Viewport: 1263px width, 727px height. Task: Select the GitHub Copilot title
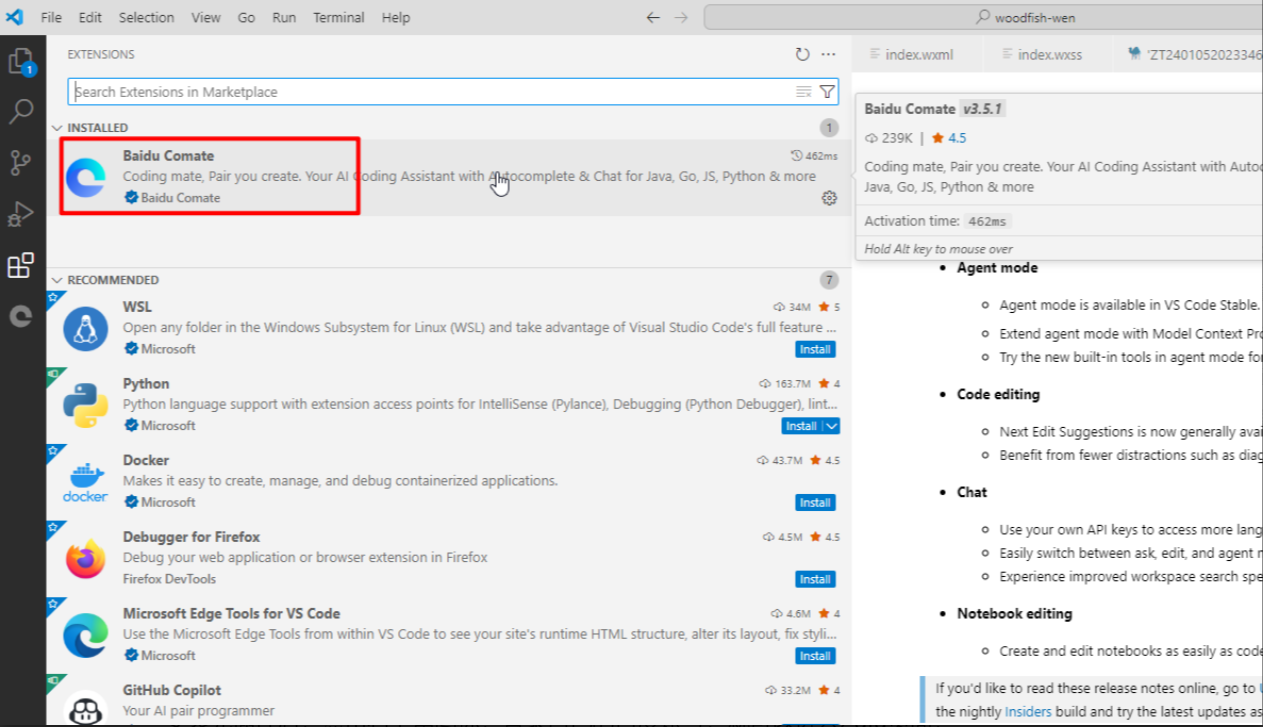[x=172, y=690]
